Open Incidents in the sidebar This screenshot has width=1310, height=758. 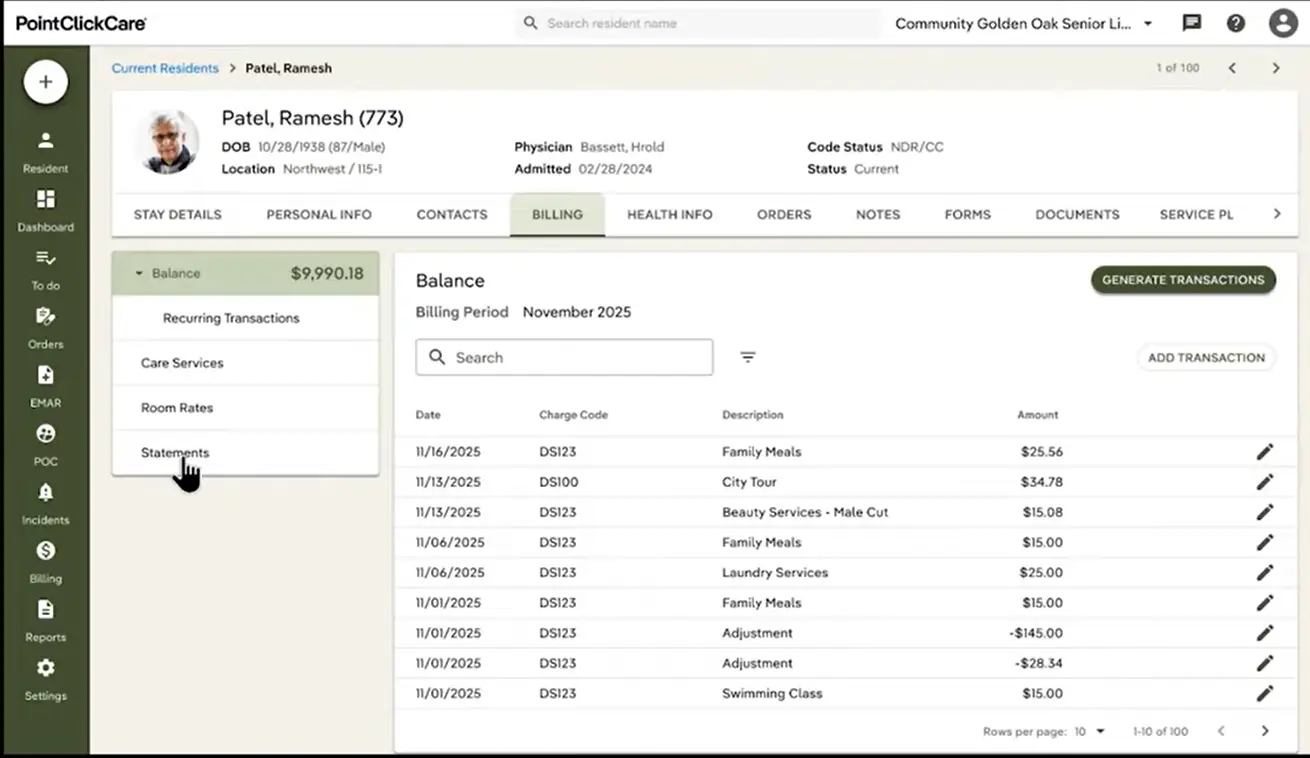click(x=45, y=504)
